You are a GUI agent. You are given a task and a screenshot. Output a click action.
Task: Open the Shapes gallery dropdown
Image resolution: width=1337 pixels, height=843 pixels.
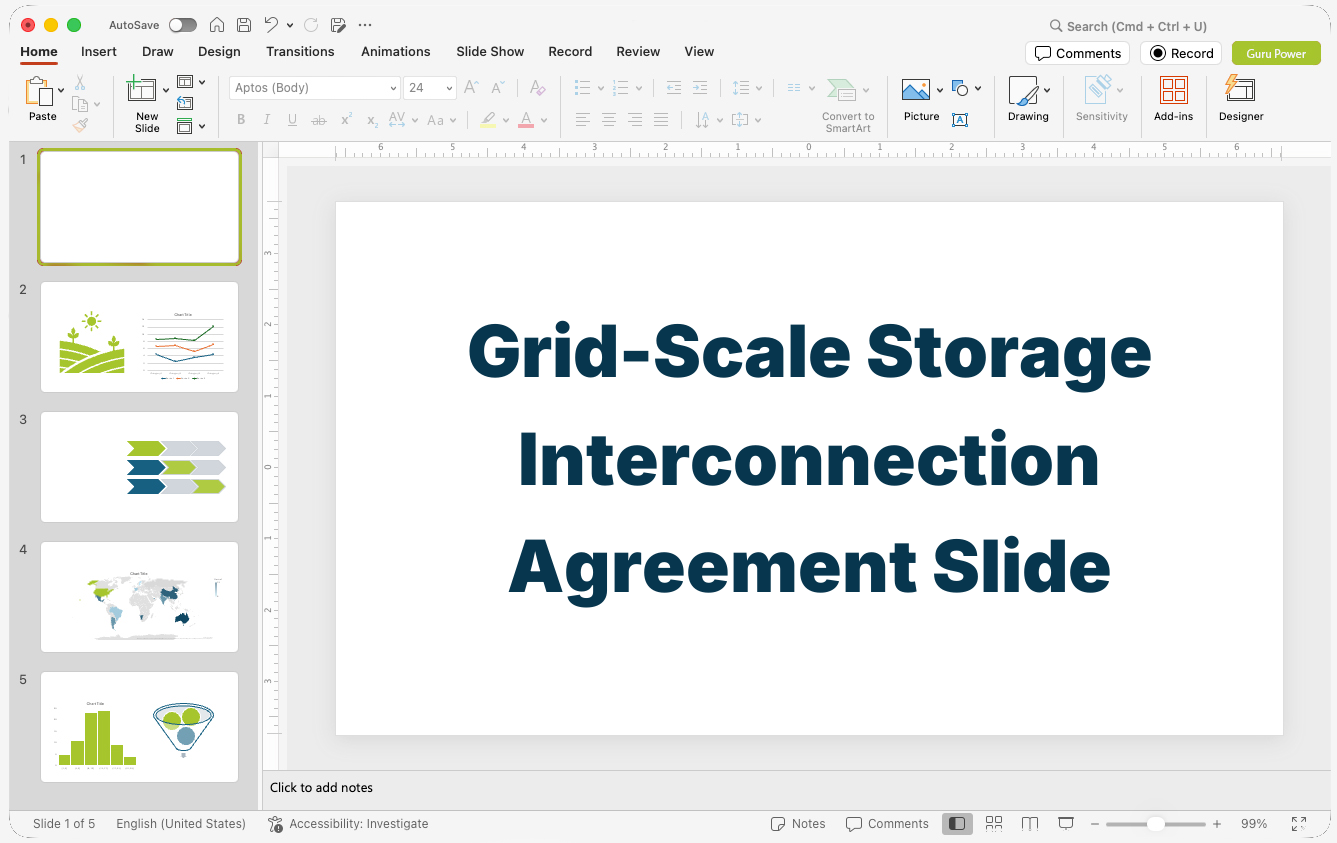coord(966,88)
